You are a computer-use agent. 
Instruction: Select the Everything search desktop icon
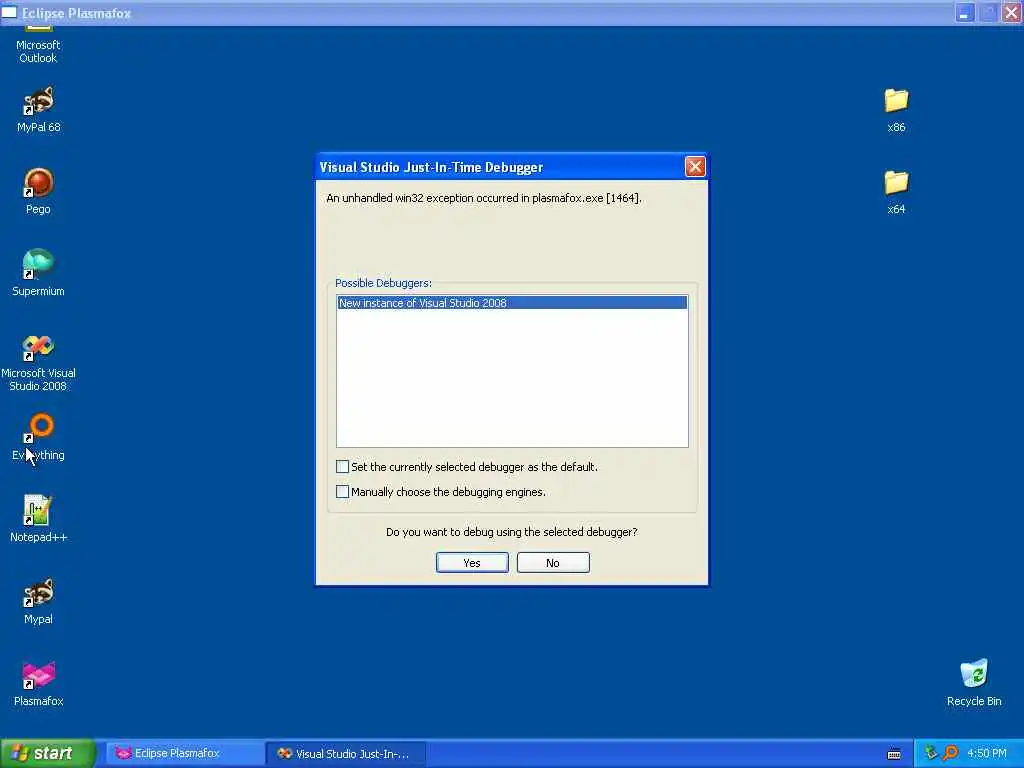38,437
